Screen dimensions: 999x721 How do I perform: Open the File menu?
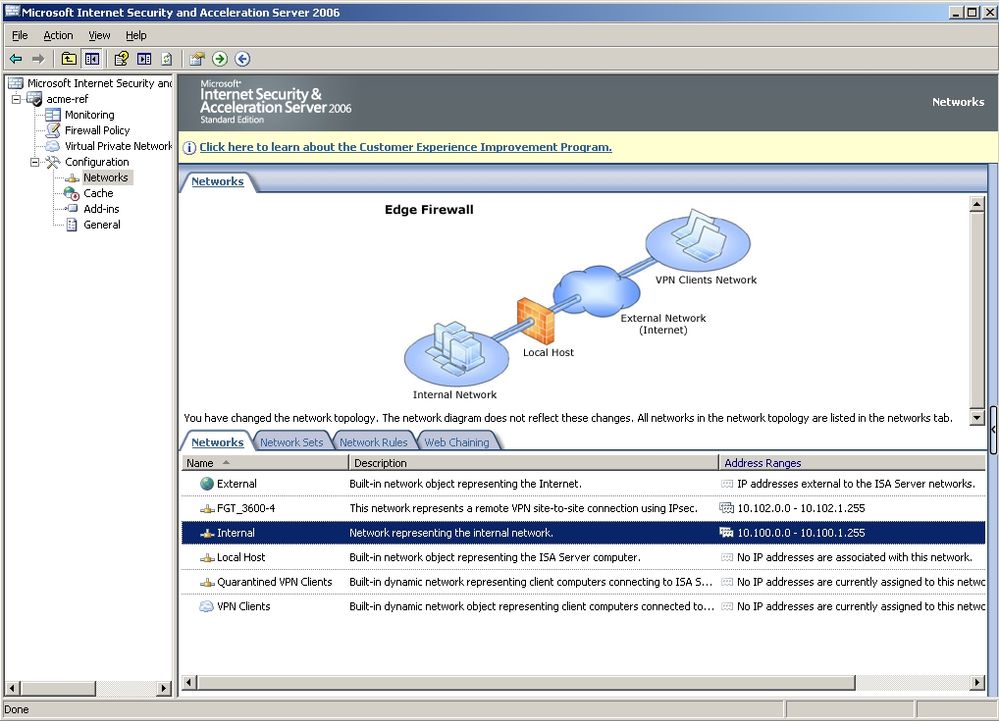[x=20, y=36]
